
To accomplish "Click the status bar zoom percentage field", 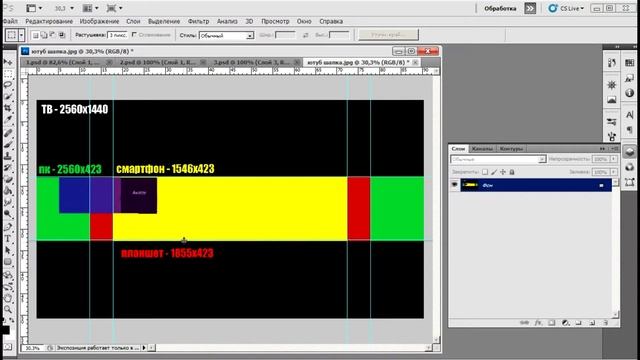I will 33,348.
